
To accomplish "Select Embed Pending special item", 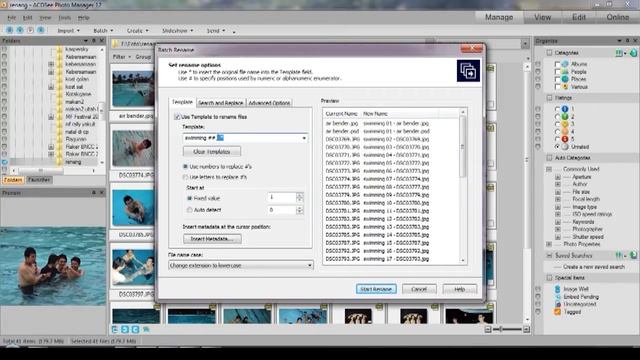I will point(581,297).
